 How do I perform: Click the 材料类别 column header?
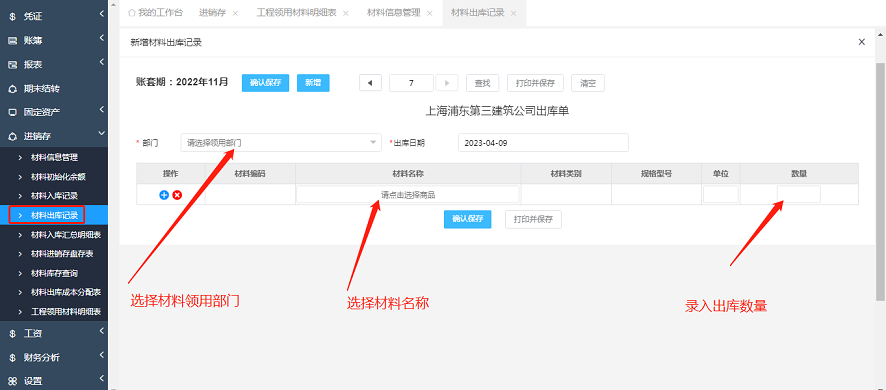(x=566, y=174)
